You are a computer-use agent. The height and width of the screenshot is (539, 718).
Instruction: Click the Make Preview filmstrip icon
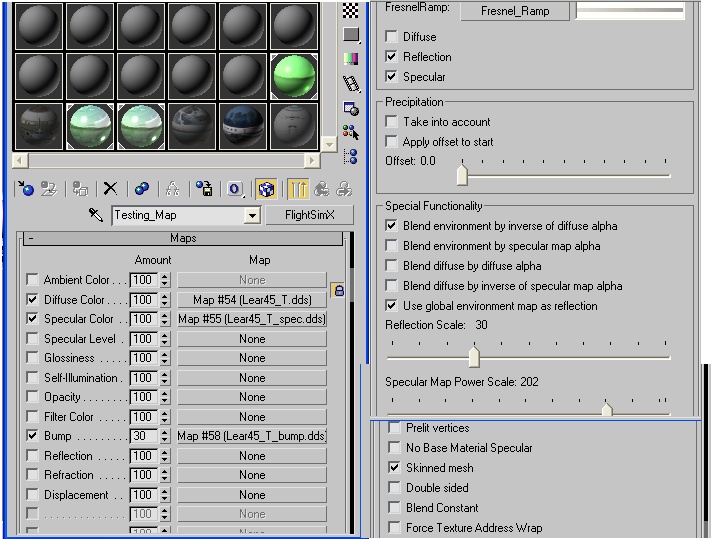[350, 83]
